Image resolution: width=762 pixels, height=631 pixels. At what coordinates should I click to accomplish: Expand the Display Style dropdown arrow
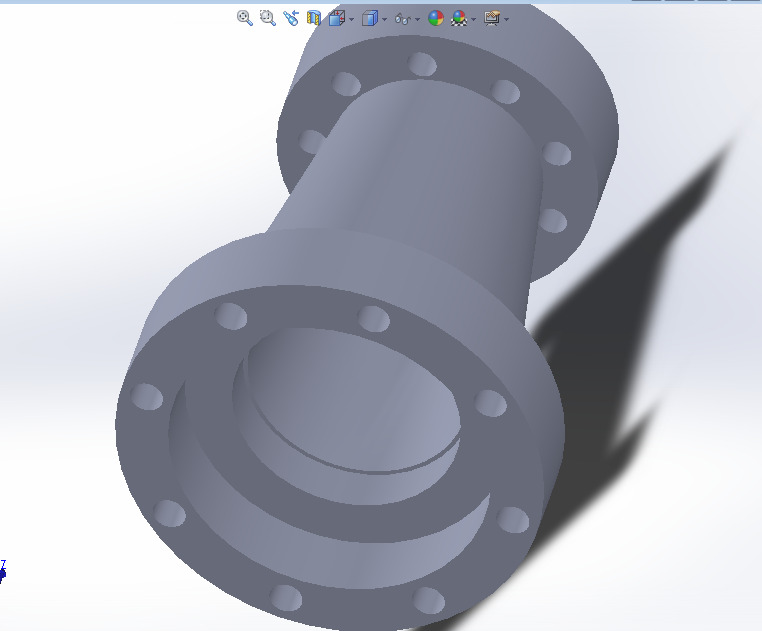[384, 19]
